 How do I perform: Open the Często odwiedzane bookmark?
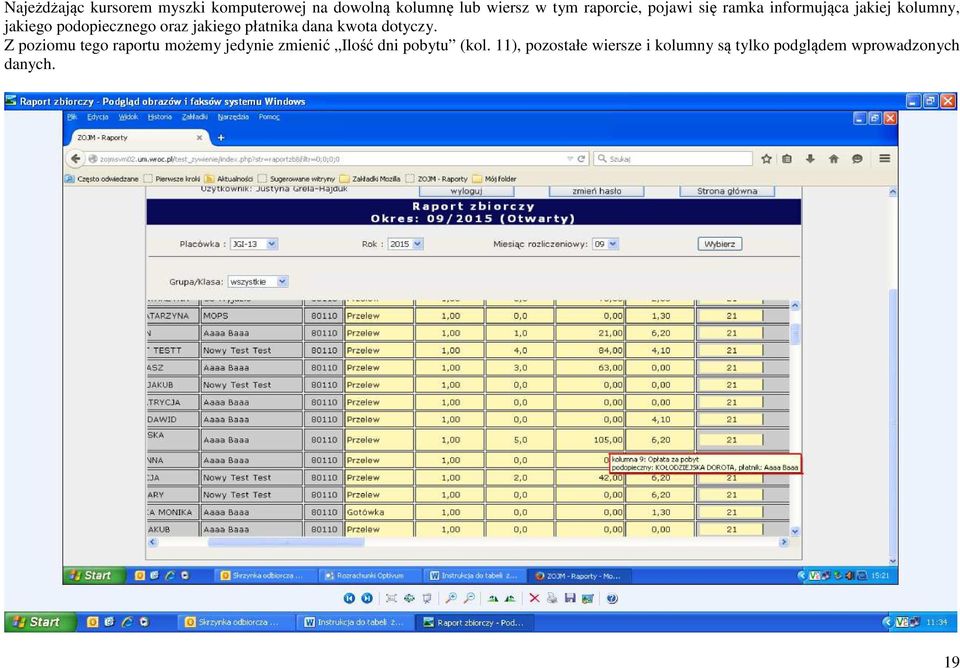click(102, 179)
